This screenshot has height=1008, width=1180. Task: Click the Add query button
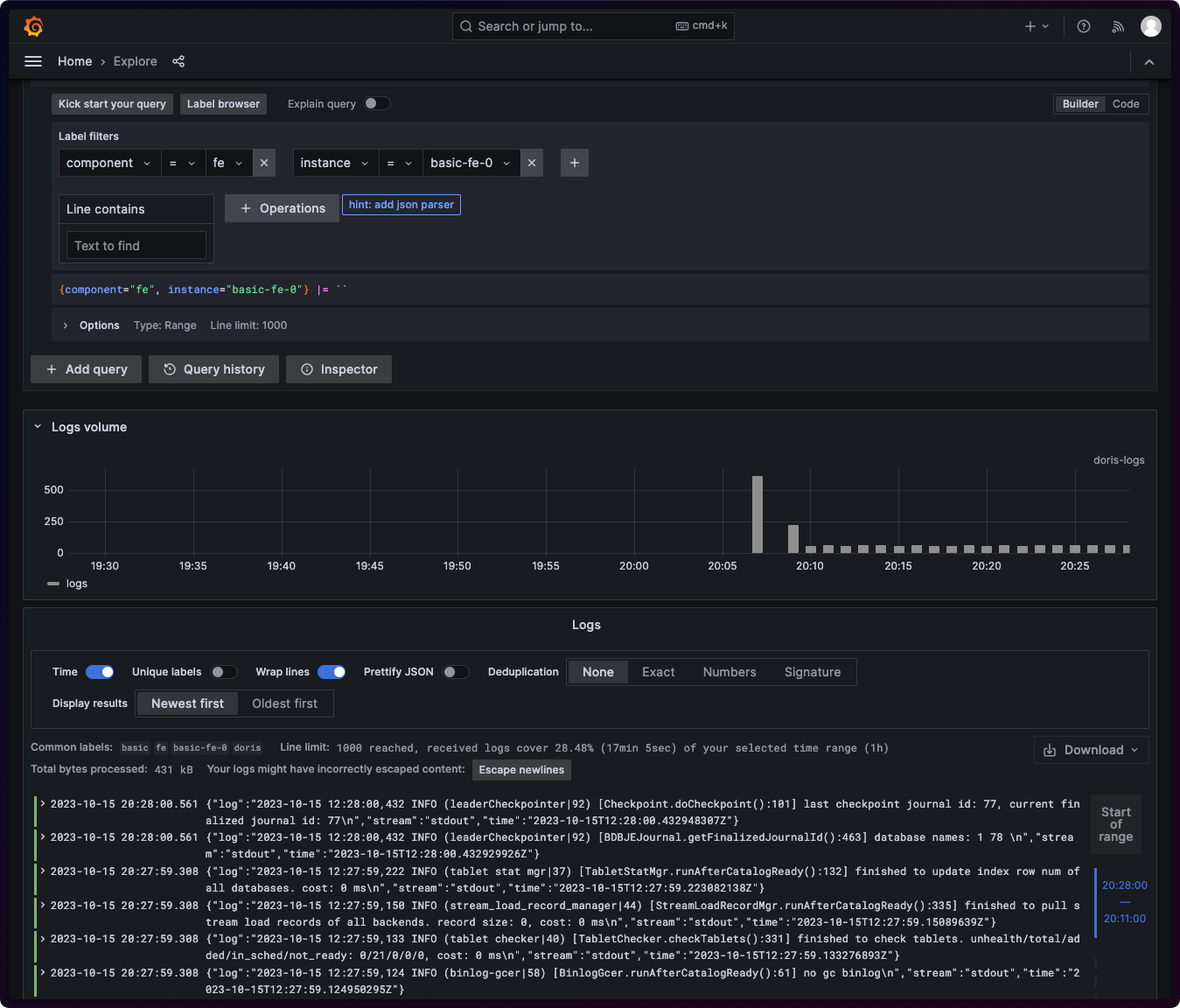coord(87,369)
